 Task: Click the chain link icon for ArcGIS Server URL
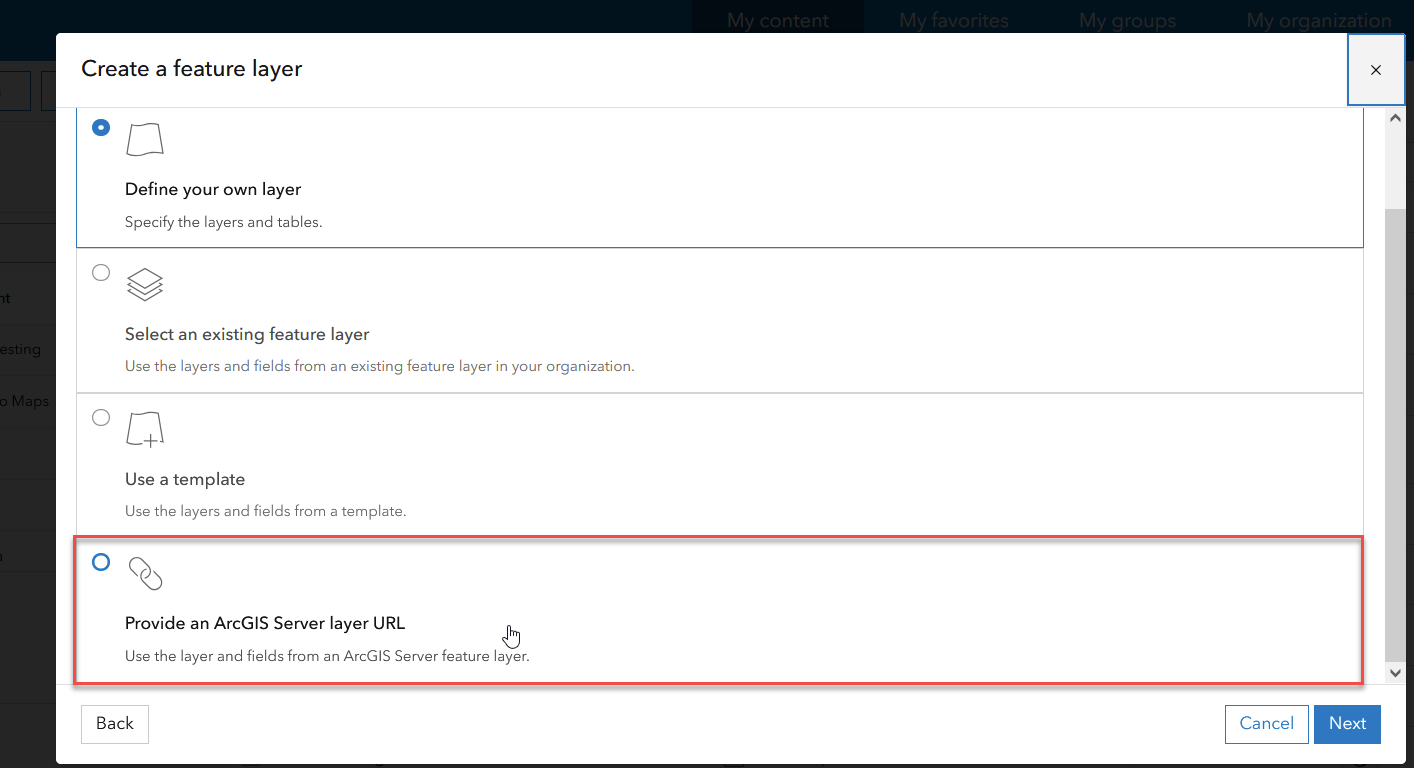[145, 573]
